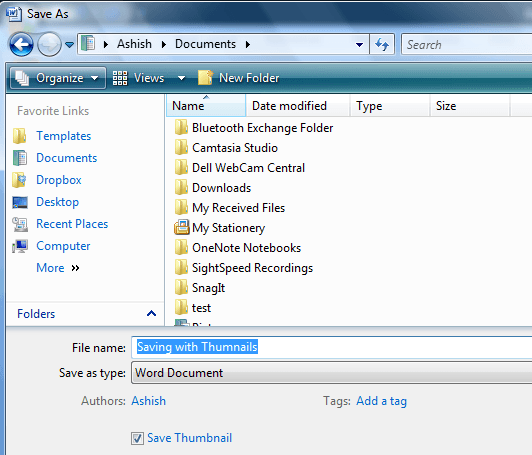Open recent pages dropdown beside Forward button
This screenshot has height=455, width=532.
[70, 44]
